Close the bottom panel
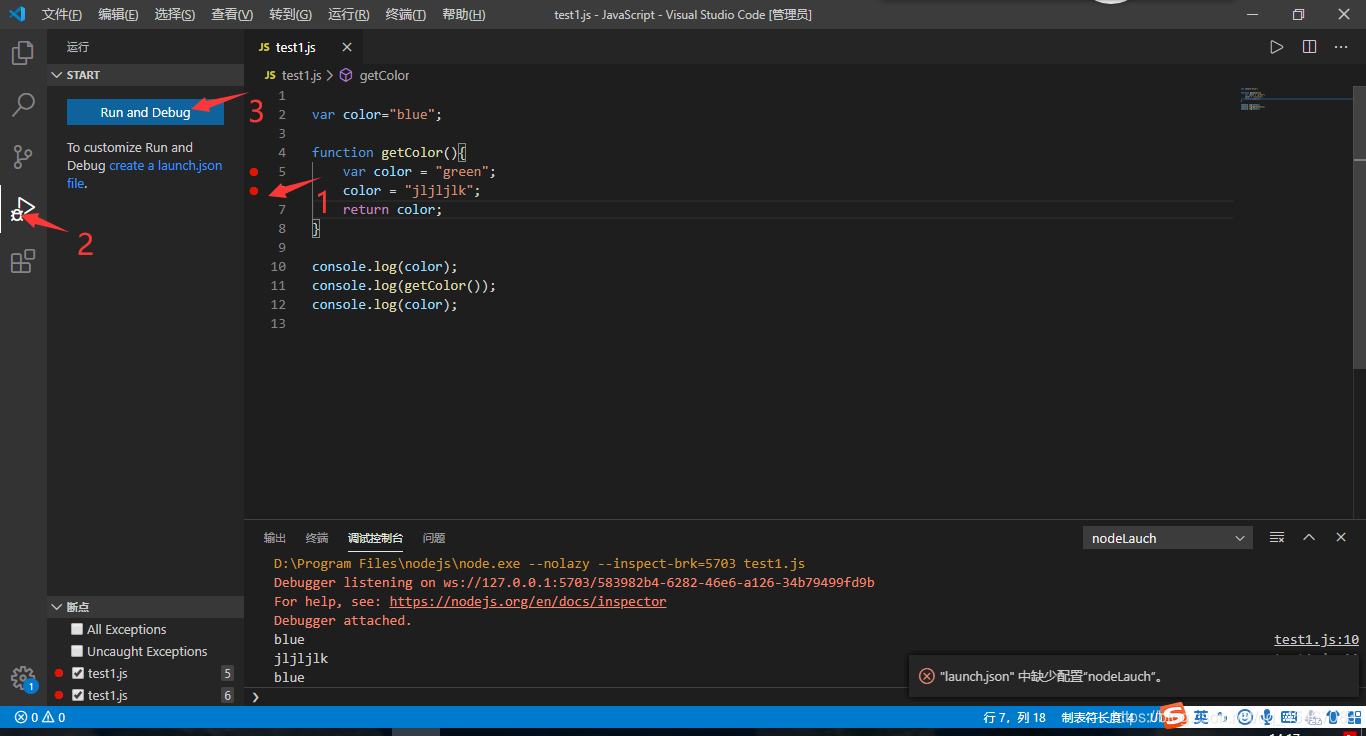The image size is (1366, 736). [1342, 537]
